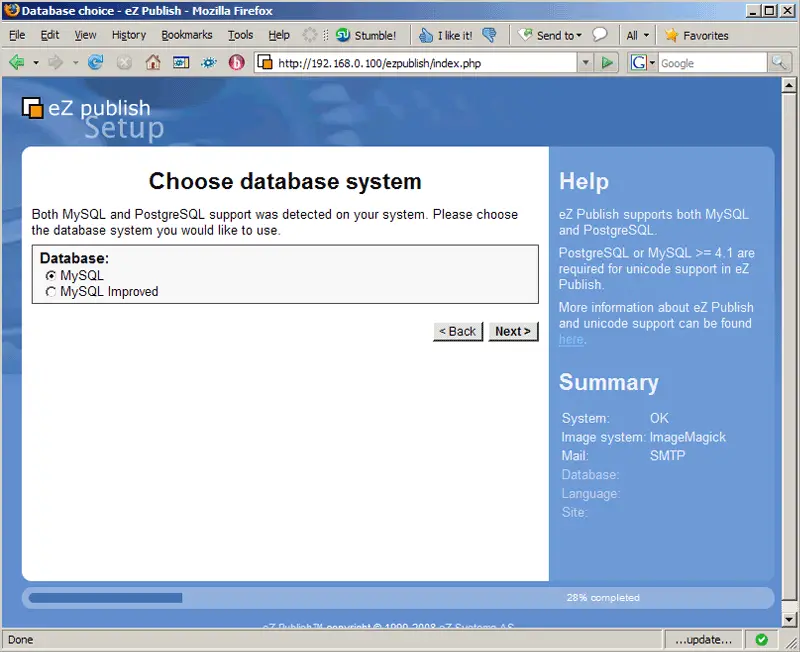Click the < Back button
The width and height of the screenshot is (800, 652).
pos(458,332)
